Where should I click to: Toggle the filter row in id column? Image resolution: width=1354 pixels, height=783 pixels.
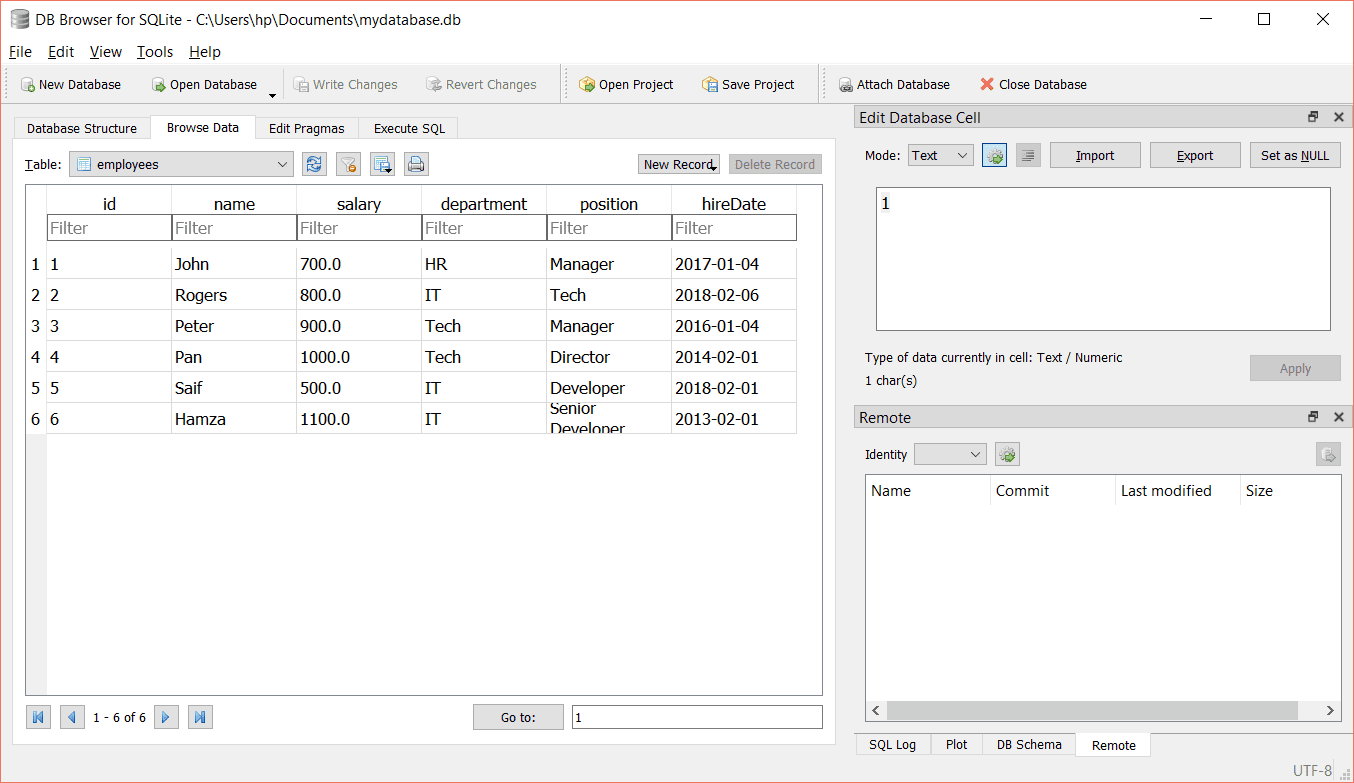(108, 227)
